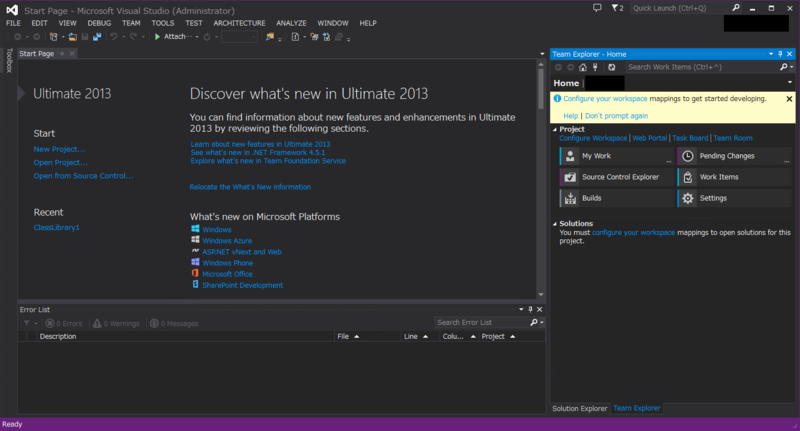The height and width of the screenshot is (431, 800).
Task: Click Visual Studio logo in title bar
Action: (x=12, y=10)
